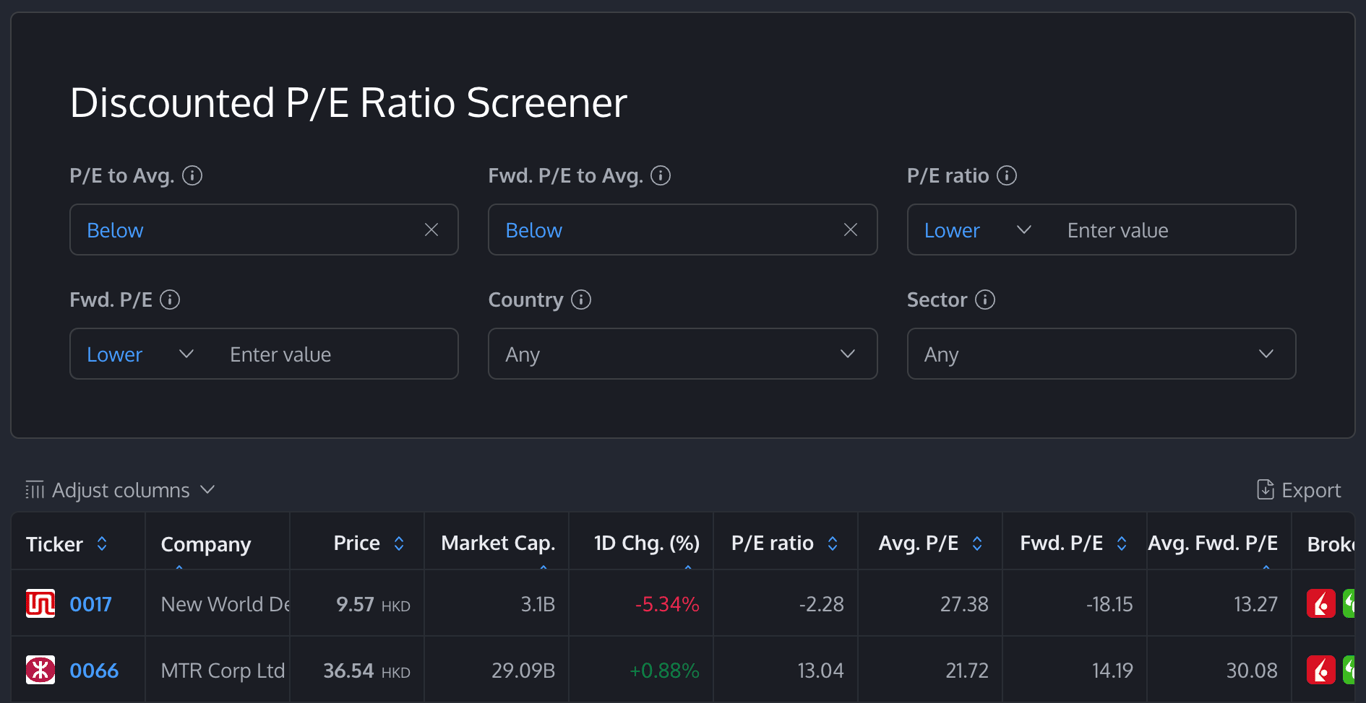Screen dimensions: 1366x703
Task: Open ticker link 0017
Action: pyautogui.click(x=94, y=604)
